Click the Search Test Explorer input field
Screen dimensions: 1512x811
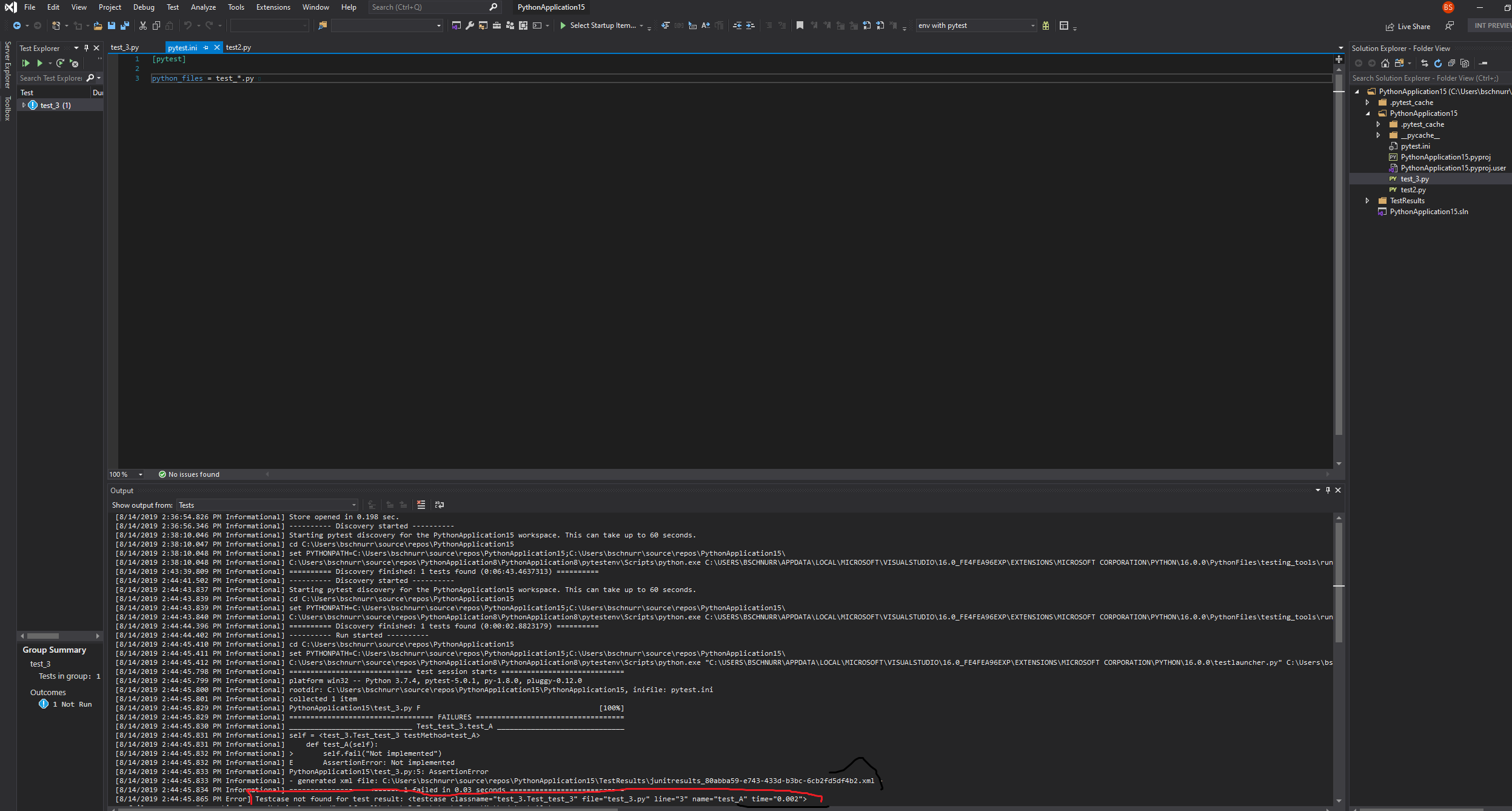click(51, 78)
